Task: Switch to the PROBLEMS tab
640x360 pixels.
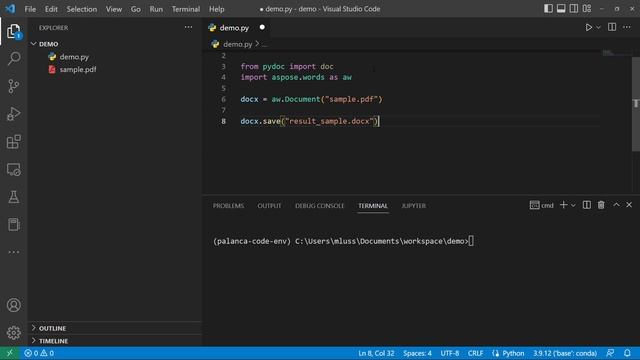Action: [228, 206]
